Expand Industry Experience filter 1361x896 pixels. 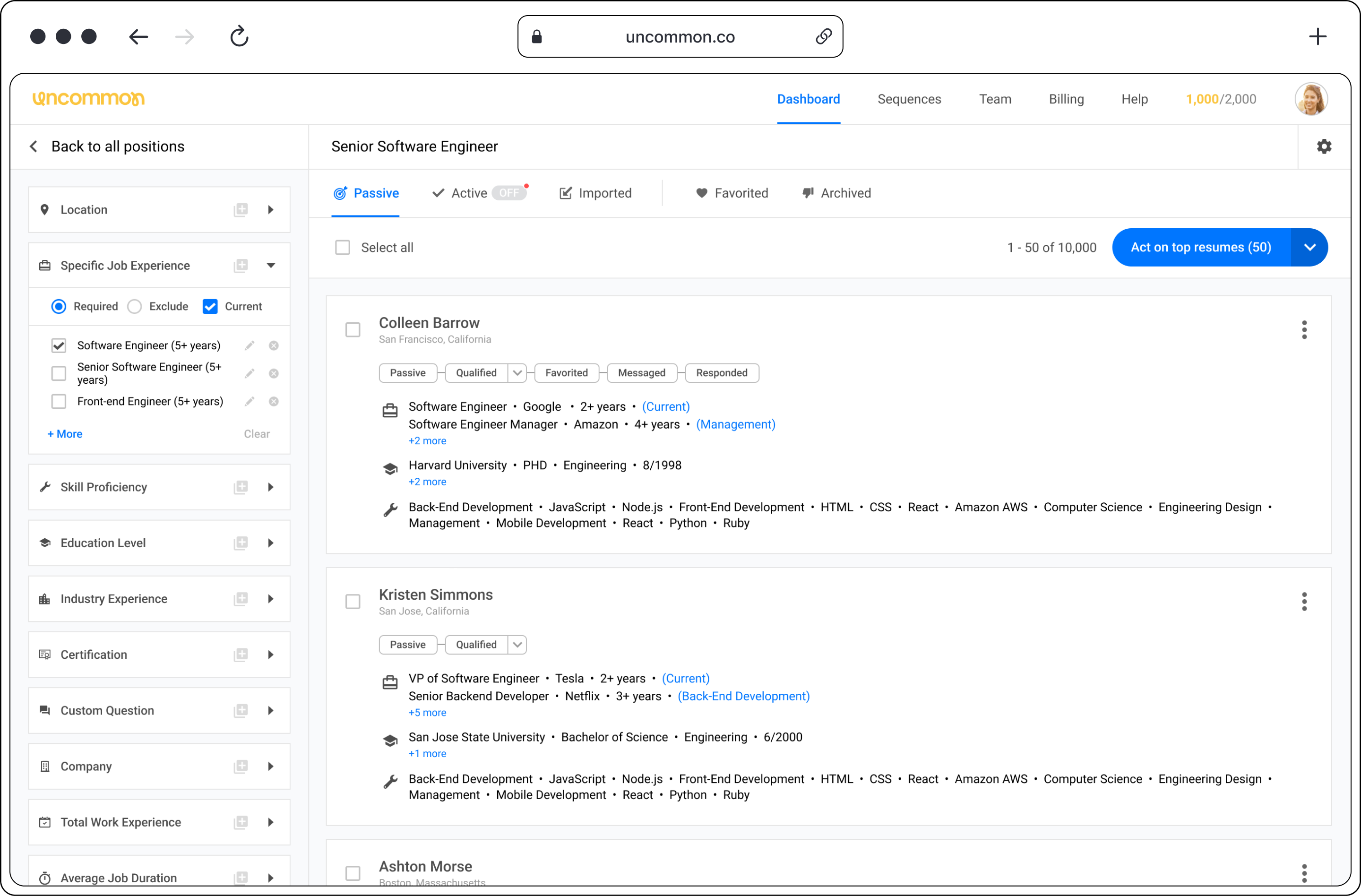point(271,599)
